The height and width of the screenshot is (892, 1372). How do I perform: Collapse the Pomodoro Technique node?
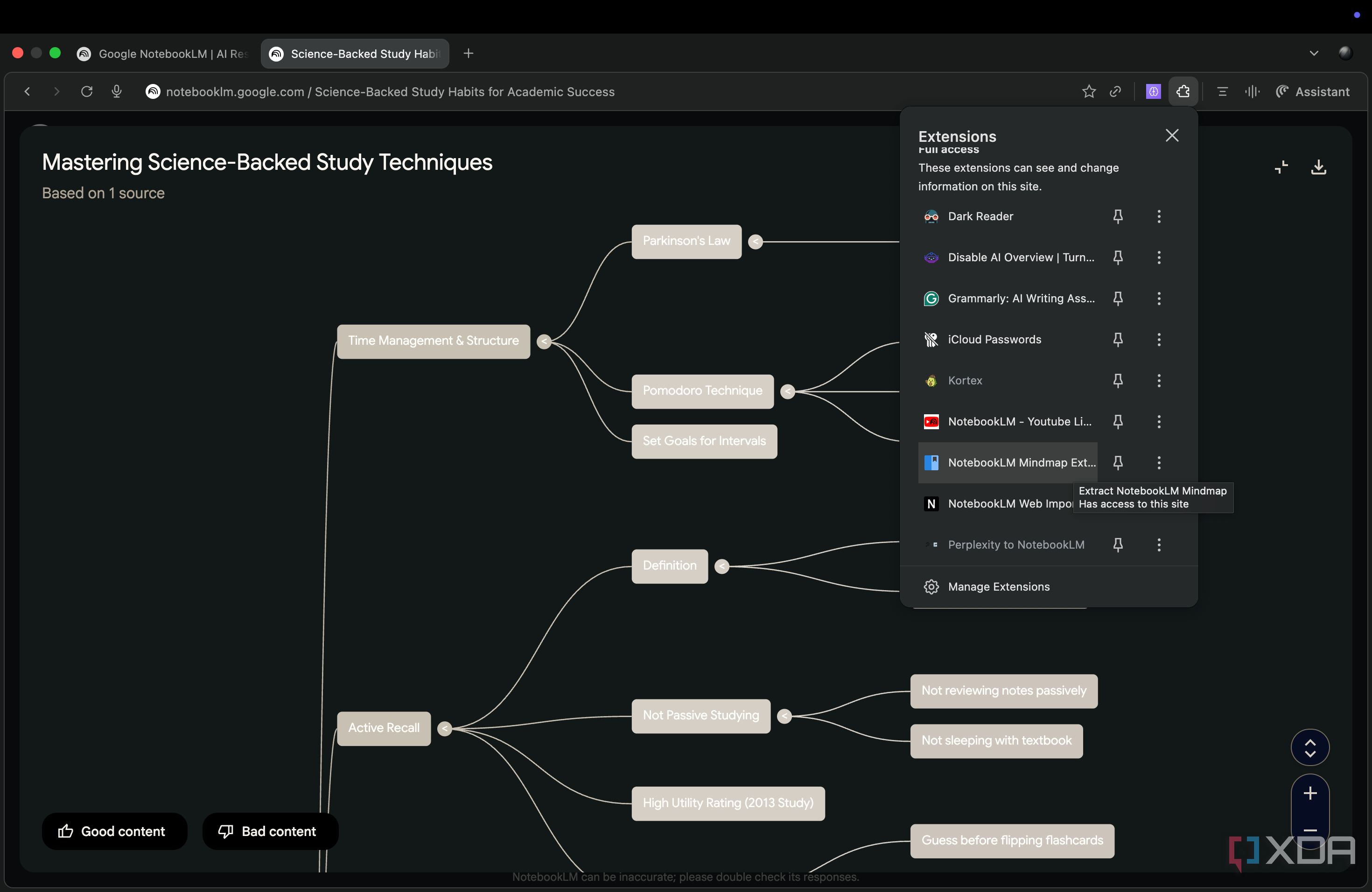[x=787, y=392]
